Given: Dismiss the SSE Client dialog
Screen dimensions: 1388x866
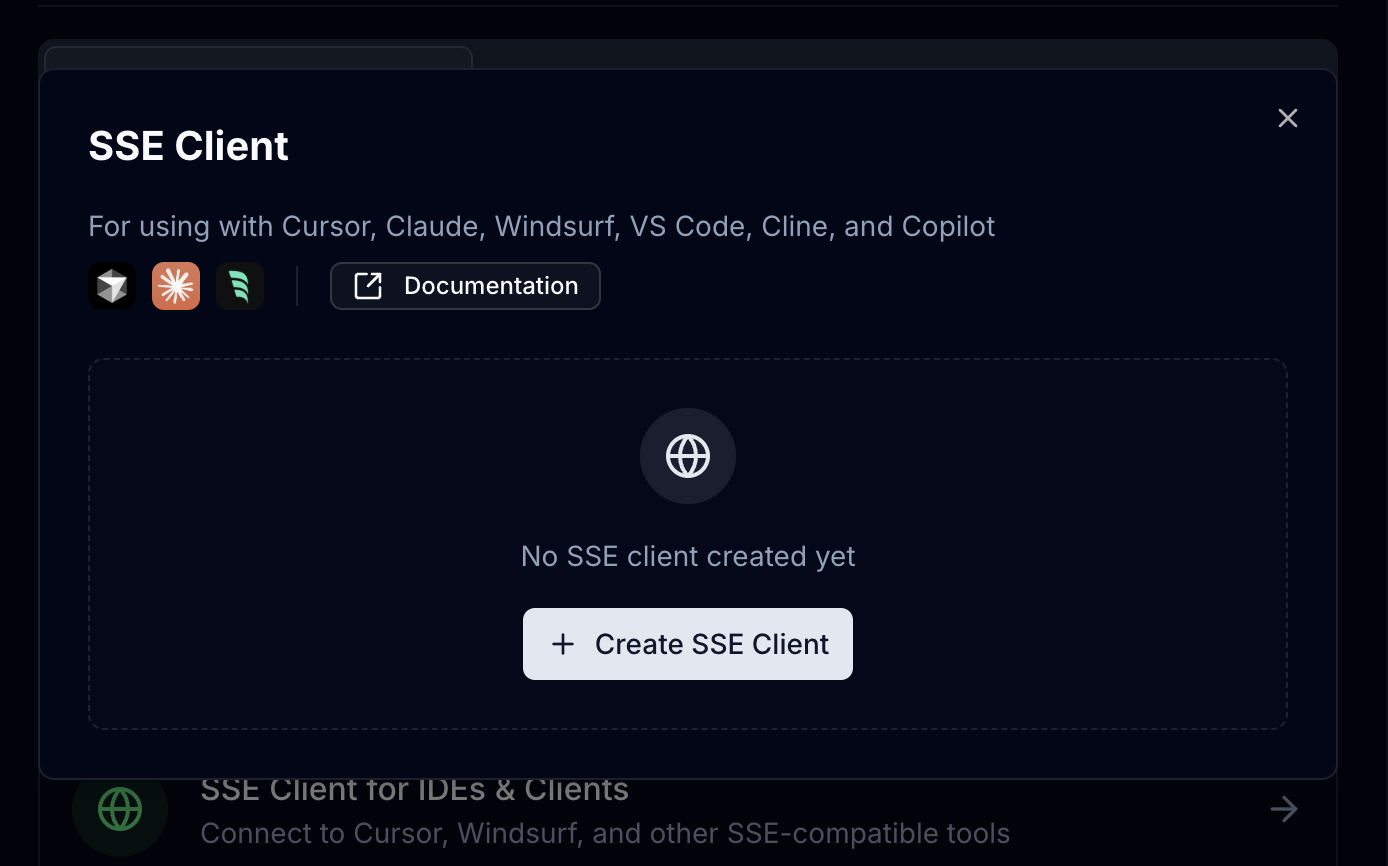Looking at the screenshot, I should pyautogui.click(x=1287, y=118).
